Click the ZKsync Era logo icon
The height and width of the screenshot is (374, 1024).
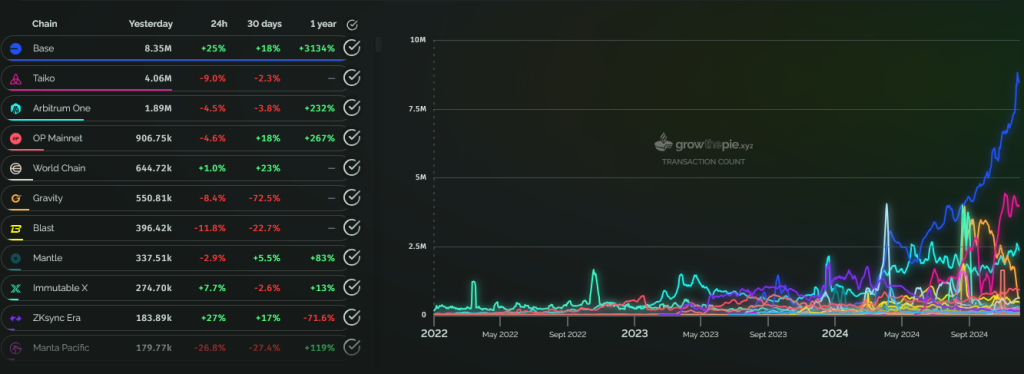tap(16, 319)
